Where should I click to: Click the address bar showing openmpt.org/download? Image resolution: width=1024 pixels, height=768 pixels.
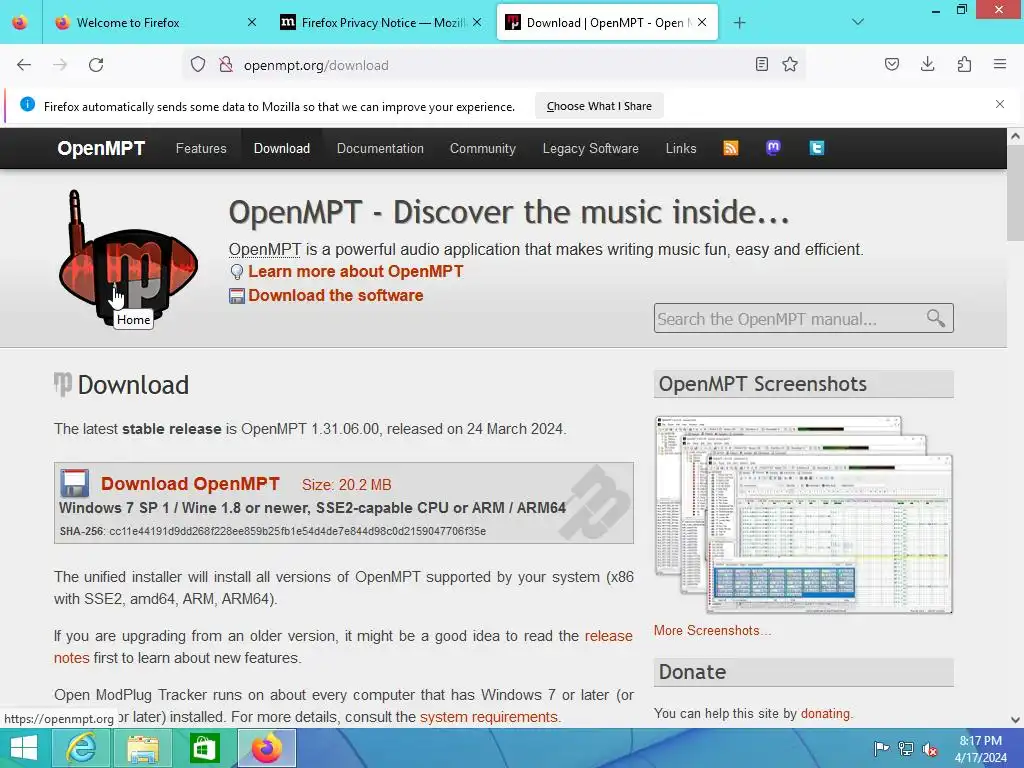(496, 65)
